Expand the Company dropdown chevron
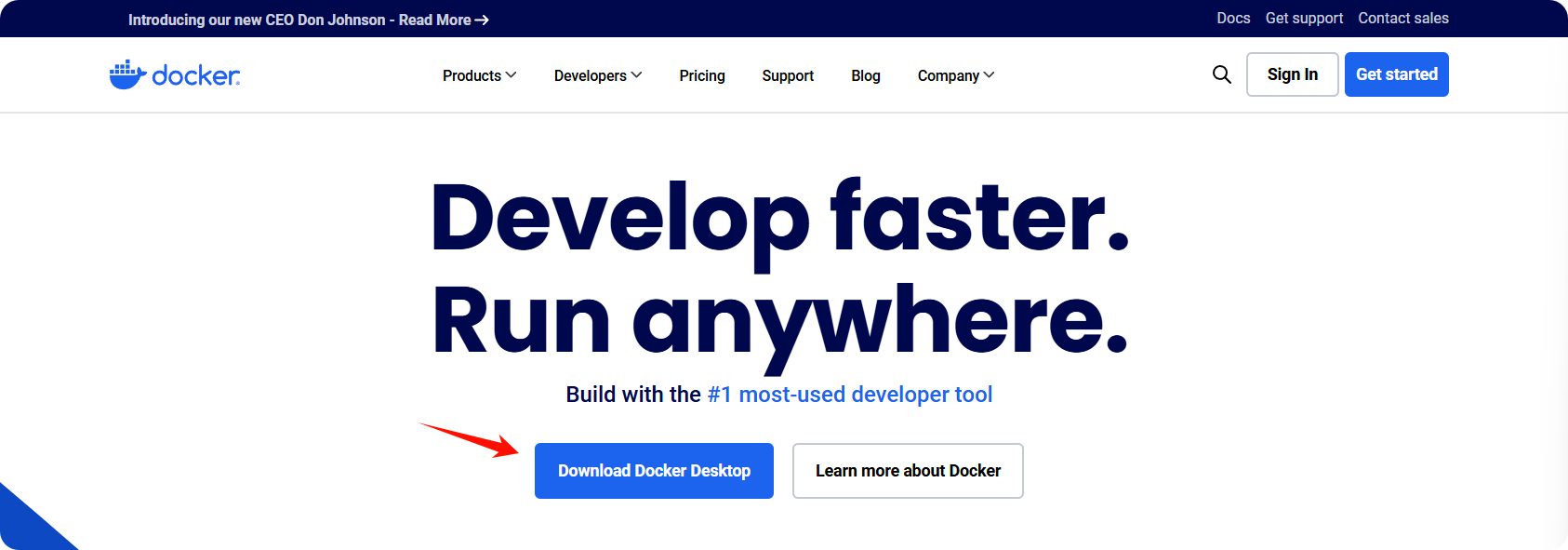 tap(989, 75)
